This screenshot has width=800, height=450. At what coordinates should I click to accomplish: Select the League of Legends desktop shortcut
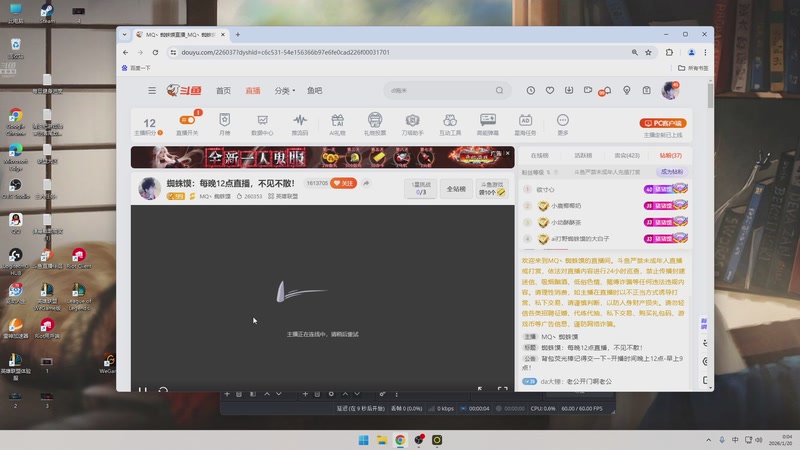coord(79,297)
